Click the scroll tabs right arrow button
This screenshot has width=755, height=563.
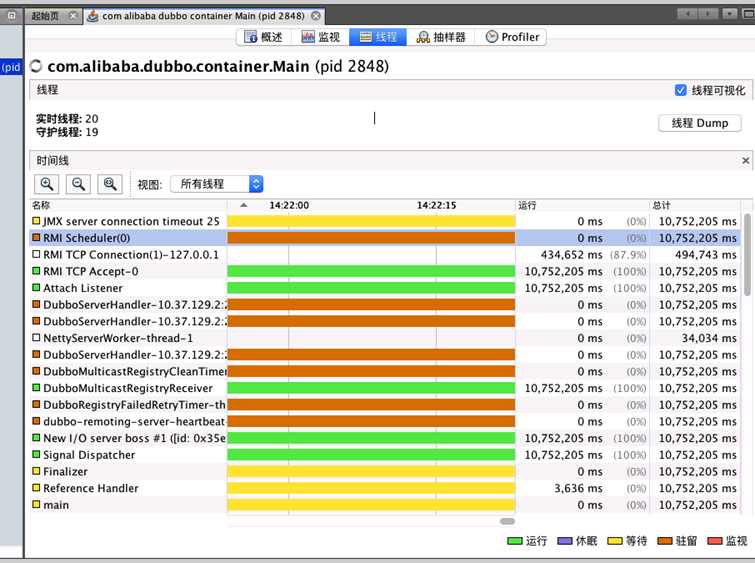click(x=708, y=13)
